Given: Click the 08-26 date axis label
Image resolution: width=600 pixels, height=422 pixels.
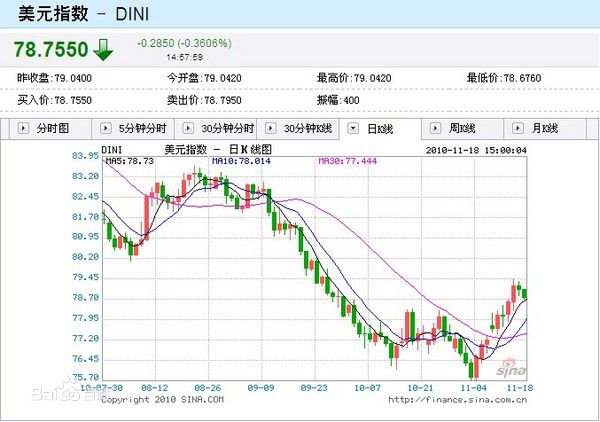Looking at the screenshot, I should pyautogui.click(x=207, y=388).
